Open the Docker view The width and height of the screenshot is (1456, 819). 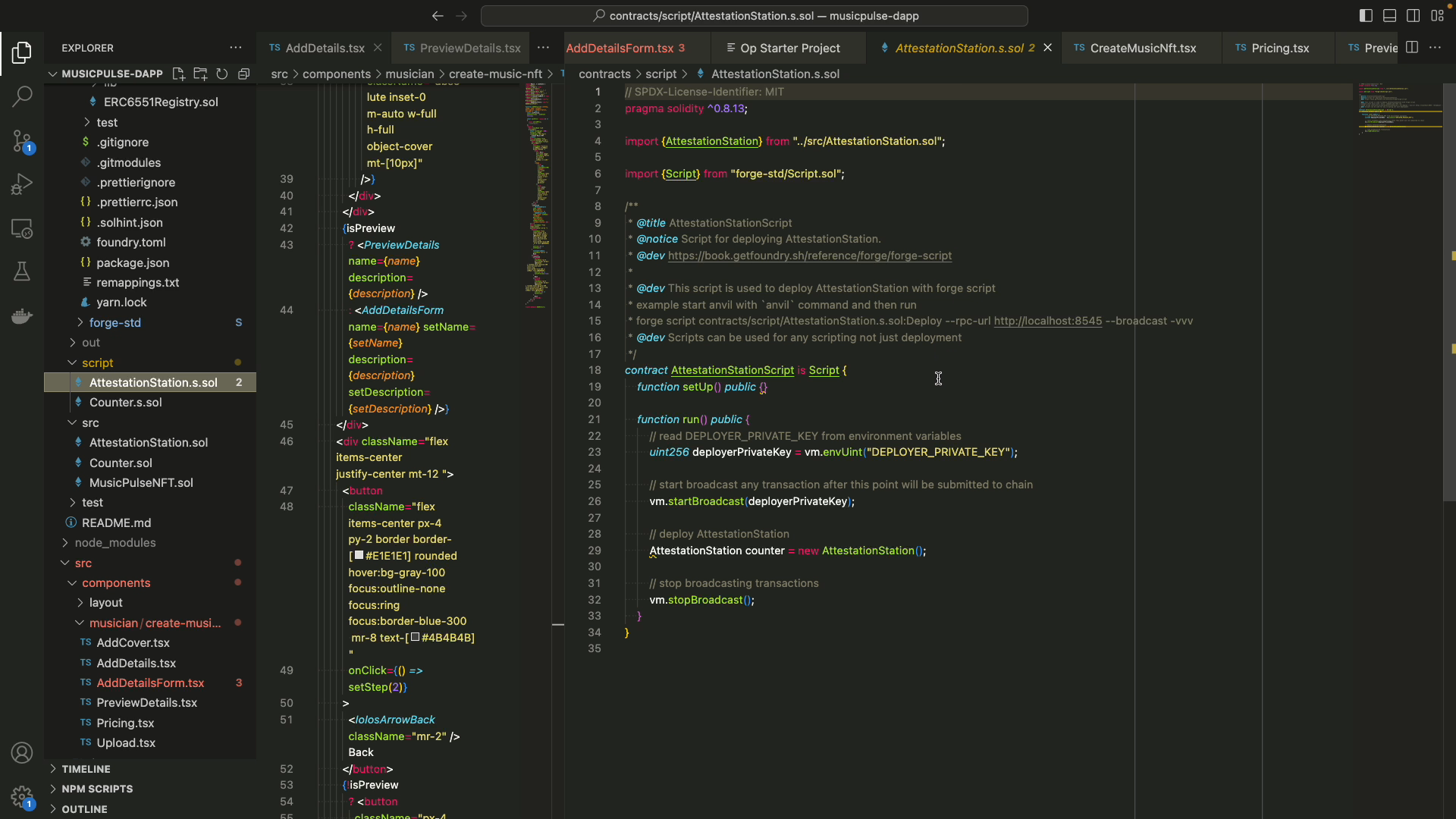click(x=22, y=315)
